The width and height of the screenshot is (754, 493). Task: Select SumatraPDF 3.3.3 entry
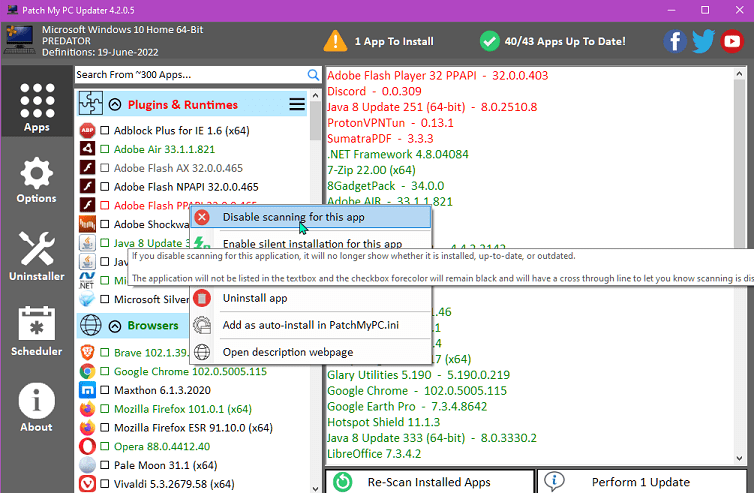click(x=380, y=139)
